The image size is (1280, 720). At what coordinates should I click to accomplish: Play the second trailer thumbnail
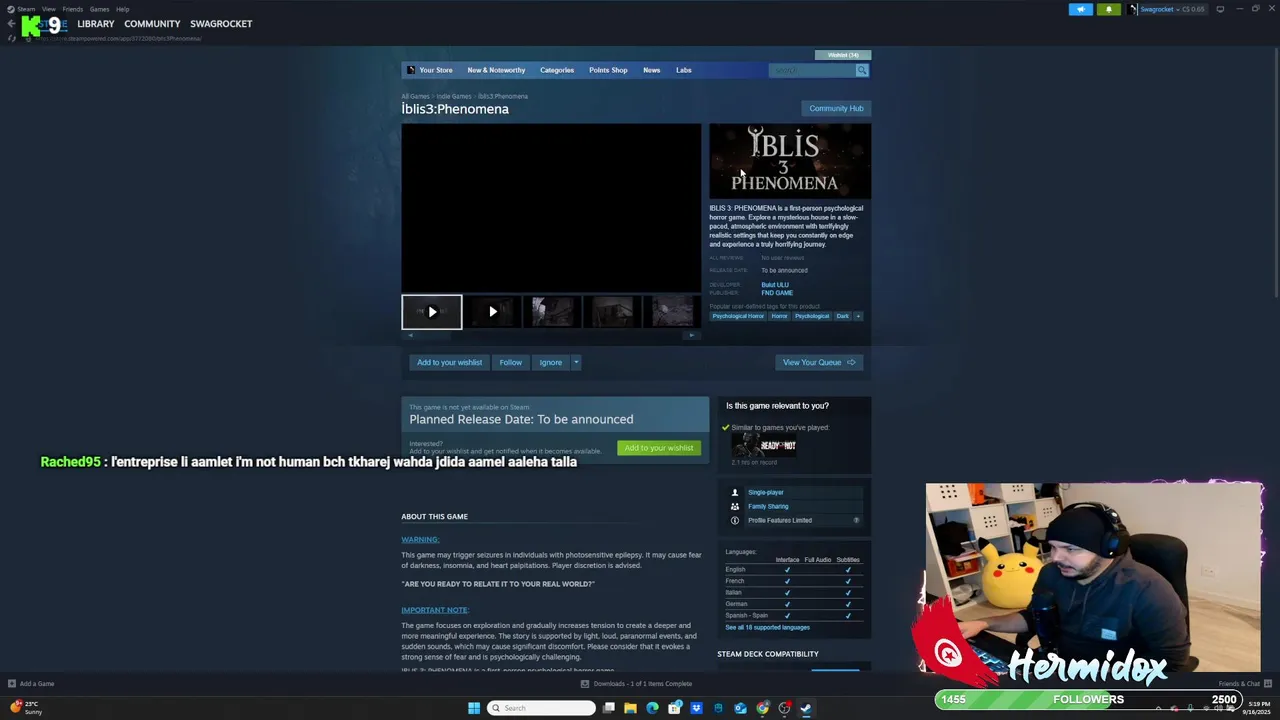click(492, 312)
